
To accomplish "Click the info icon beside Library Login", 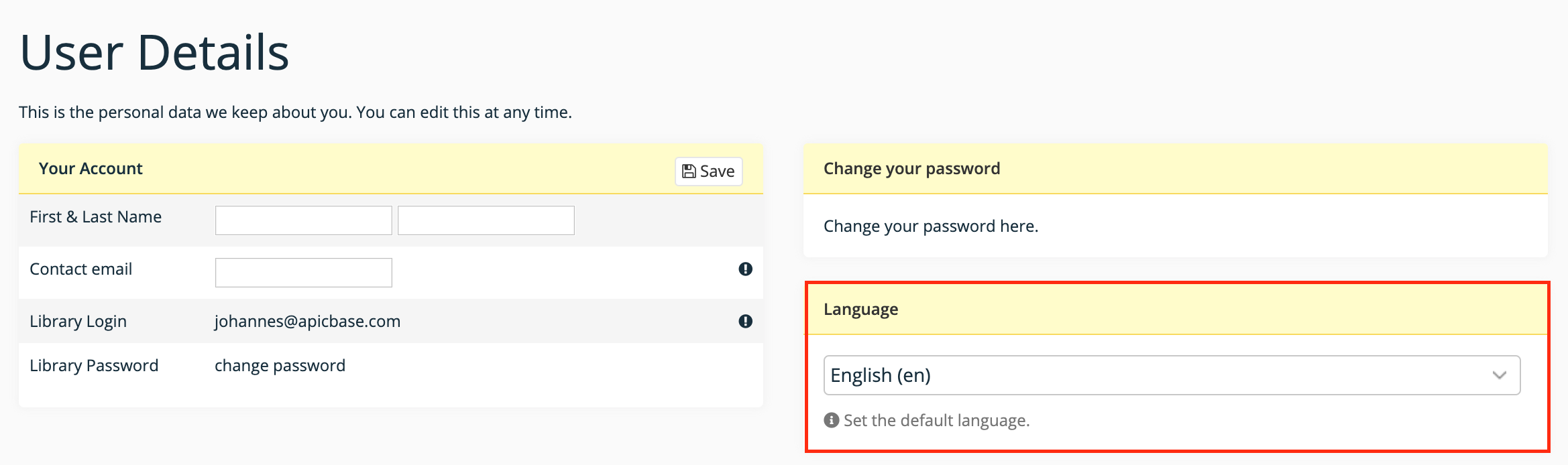I will point(745,321).
